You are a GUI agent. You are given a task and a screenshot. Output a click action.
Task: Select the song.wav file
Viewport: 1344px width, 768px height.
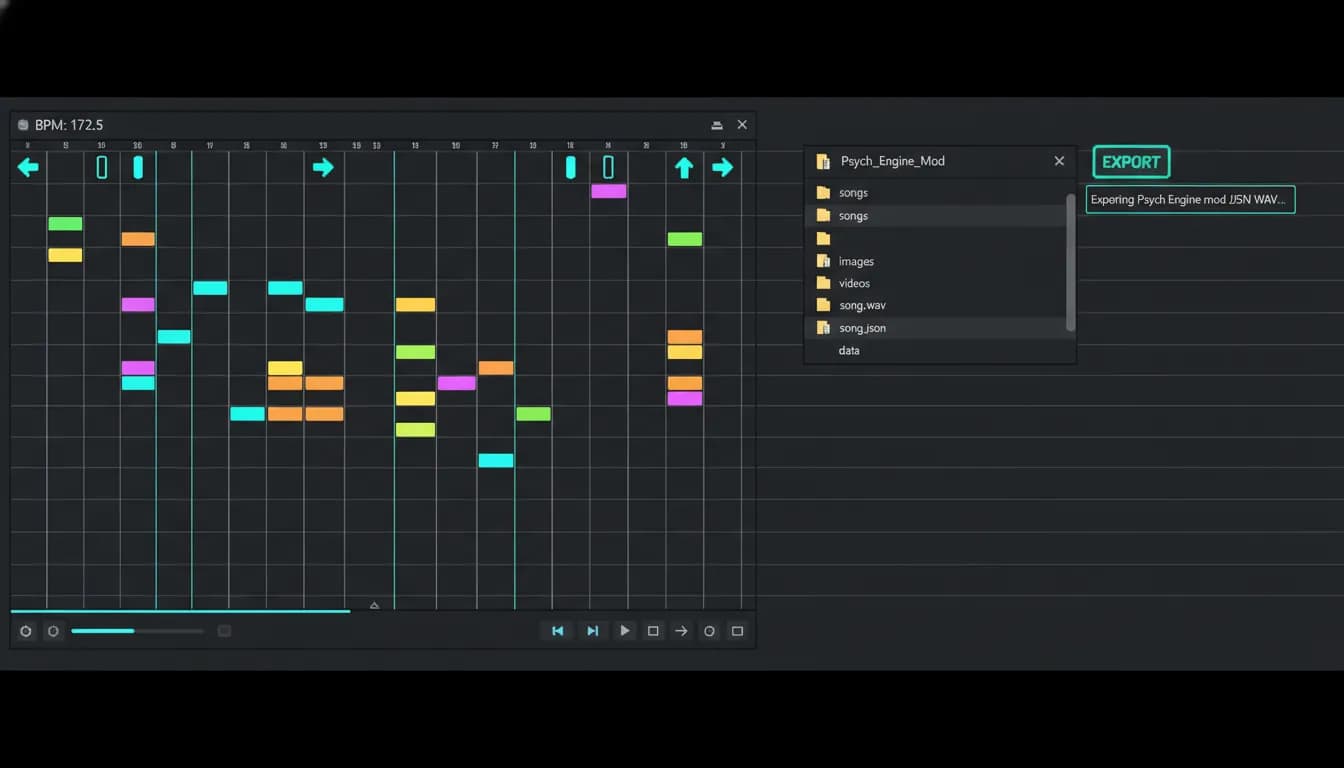[x=936, y=305]
